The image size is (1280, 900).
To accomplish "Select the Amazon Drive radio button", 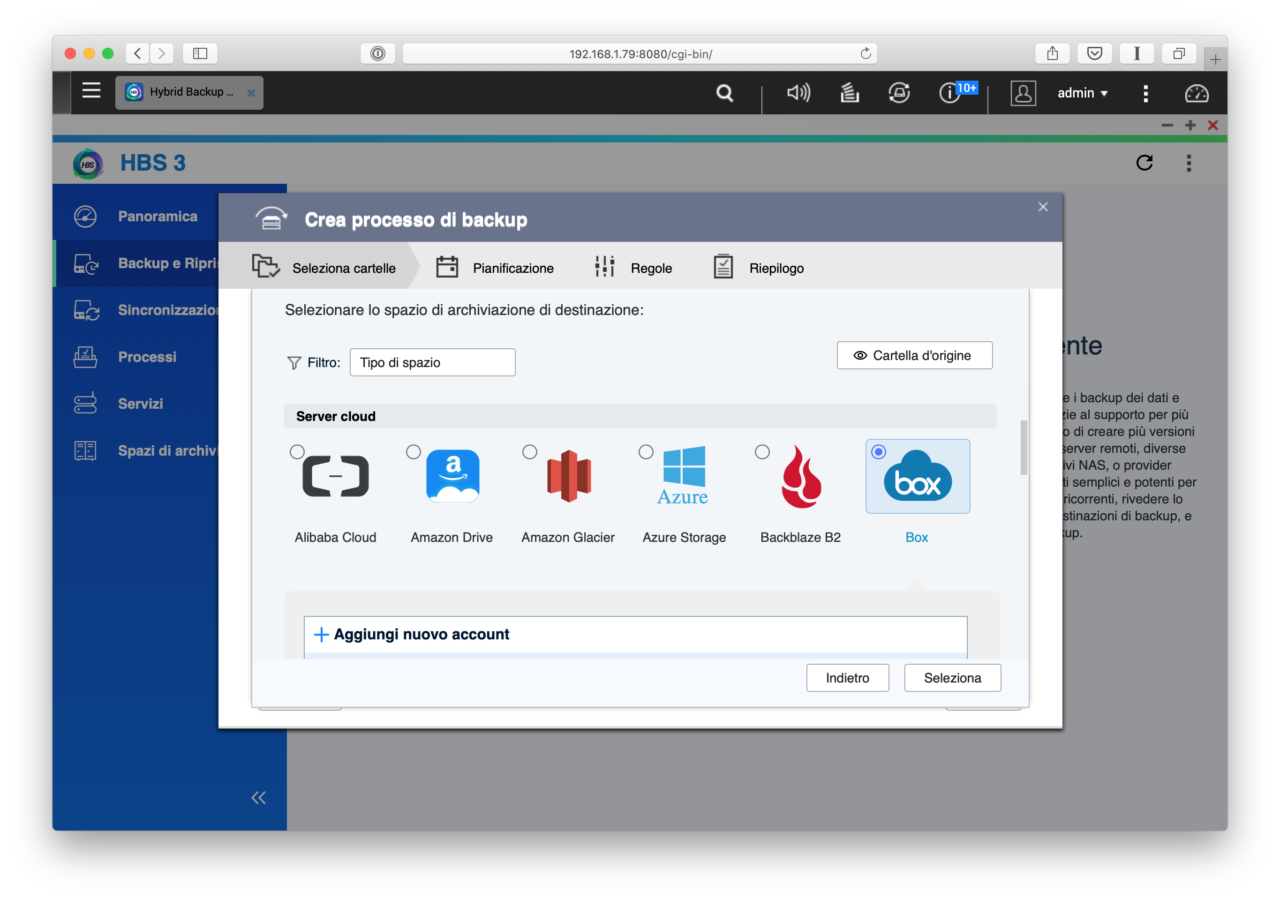I will point(413,452).
